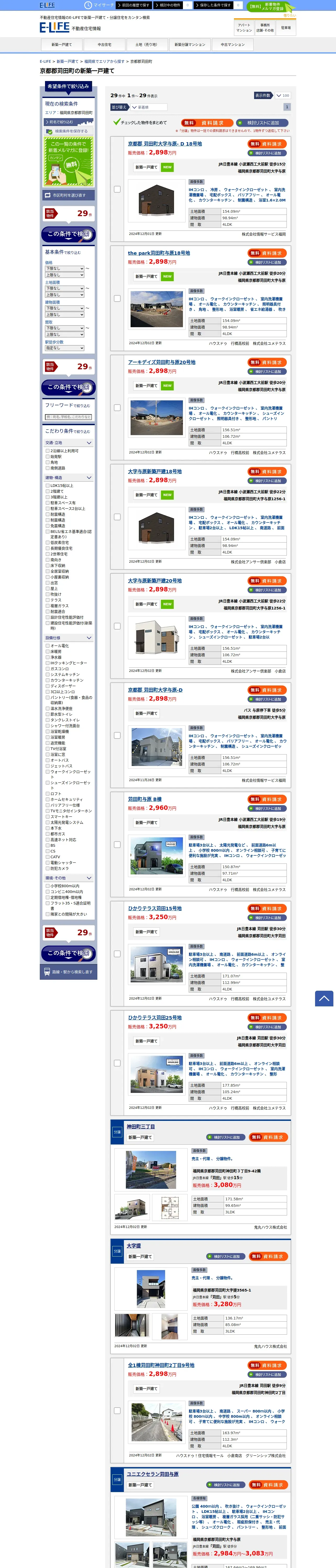
Task: Collapse the 設備仕様 section
Action: [68, 638]
